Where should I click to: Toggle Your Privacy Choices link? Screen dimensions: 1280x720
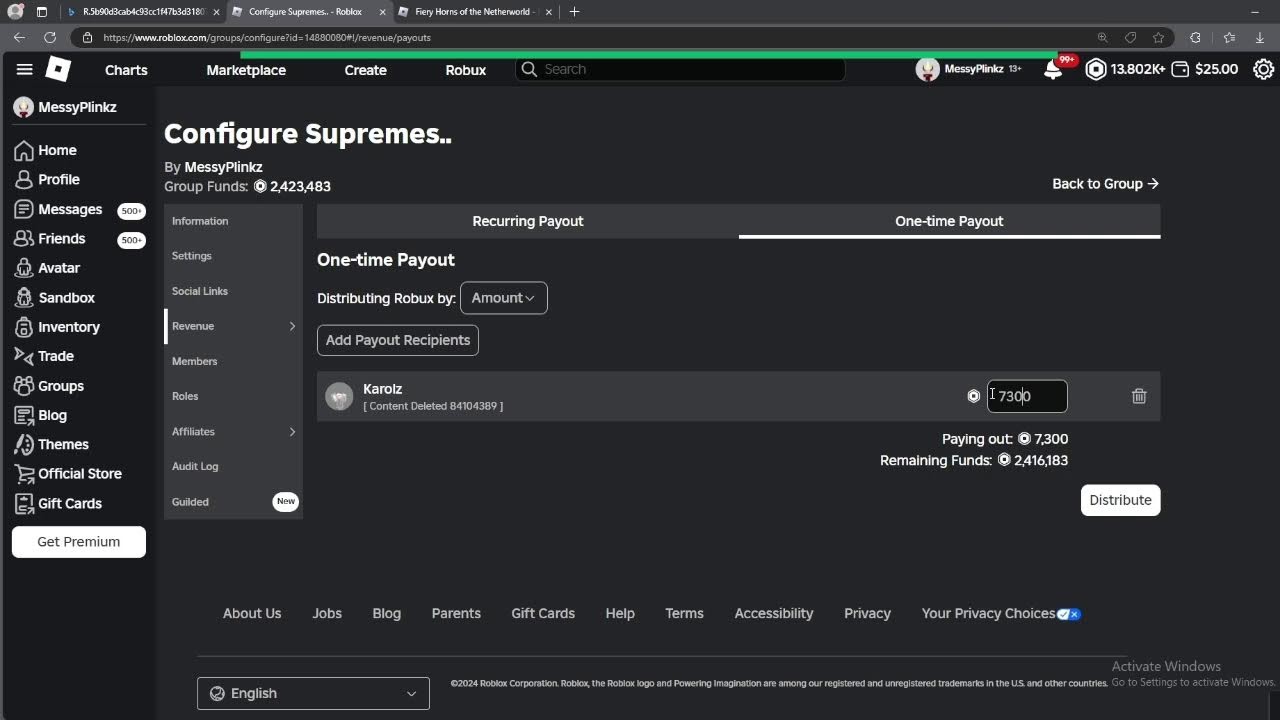click(1001, 613)
